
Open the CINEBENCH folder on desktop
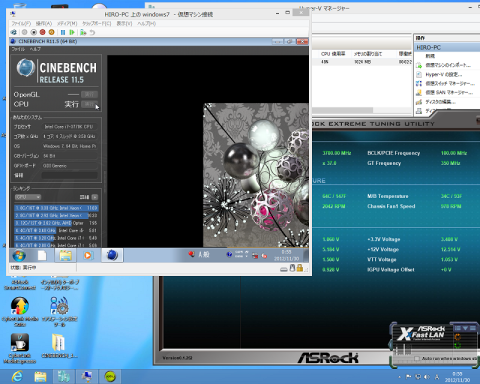[x=59, y=346]
